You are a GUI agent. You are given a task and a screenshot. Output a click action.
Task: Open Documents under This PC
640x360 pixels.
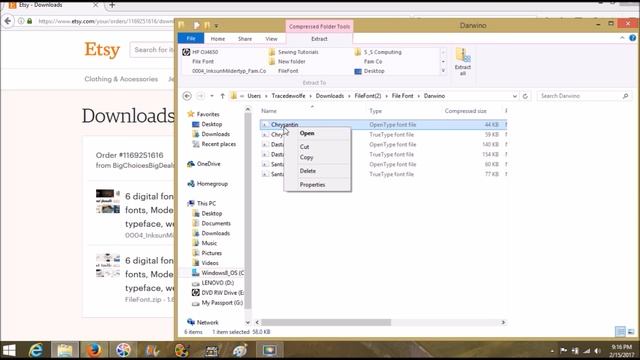tap(216, 223)
